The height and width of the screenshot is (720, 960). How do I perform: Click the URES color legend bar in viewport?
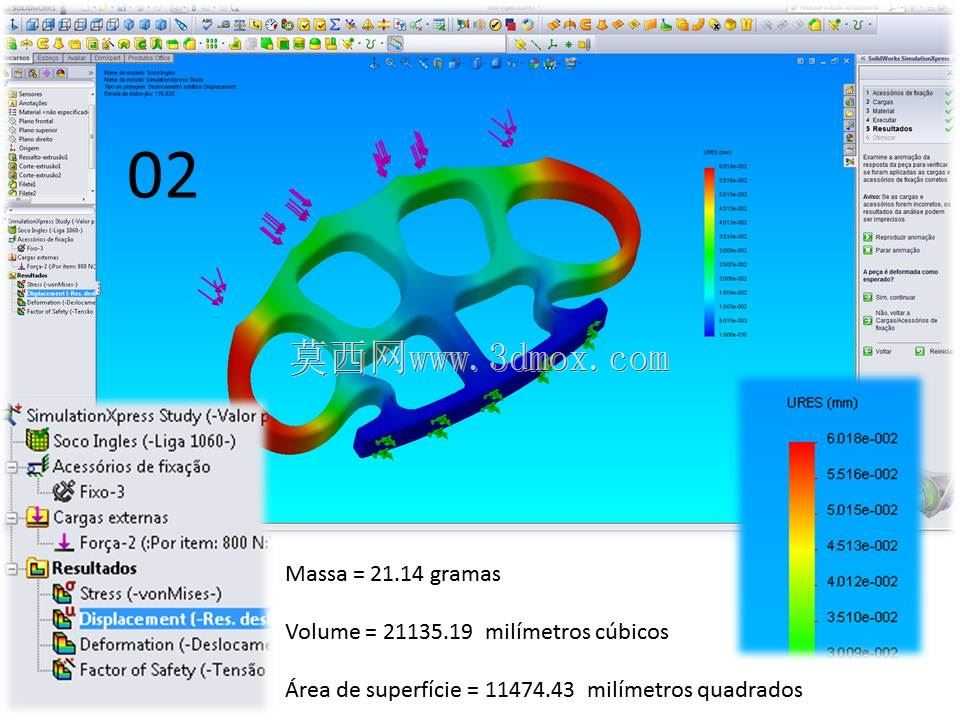tap(709, 252)
